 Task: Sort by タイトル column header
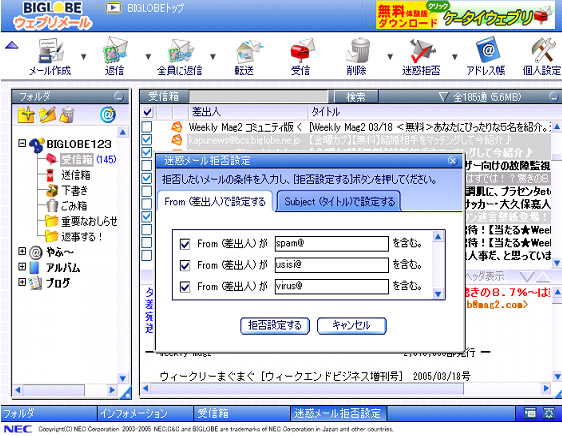coord(430,112)
